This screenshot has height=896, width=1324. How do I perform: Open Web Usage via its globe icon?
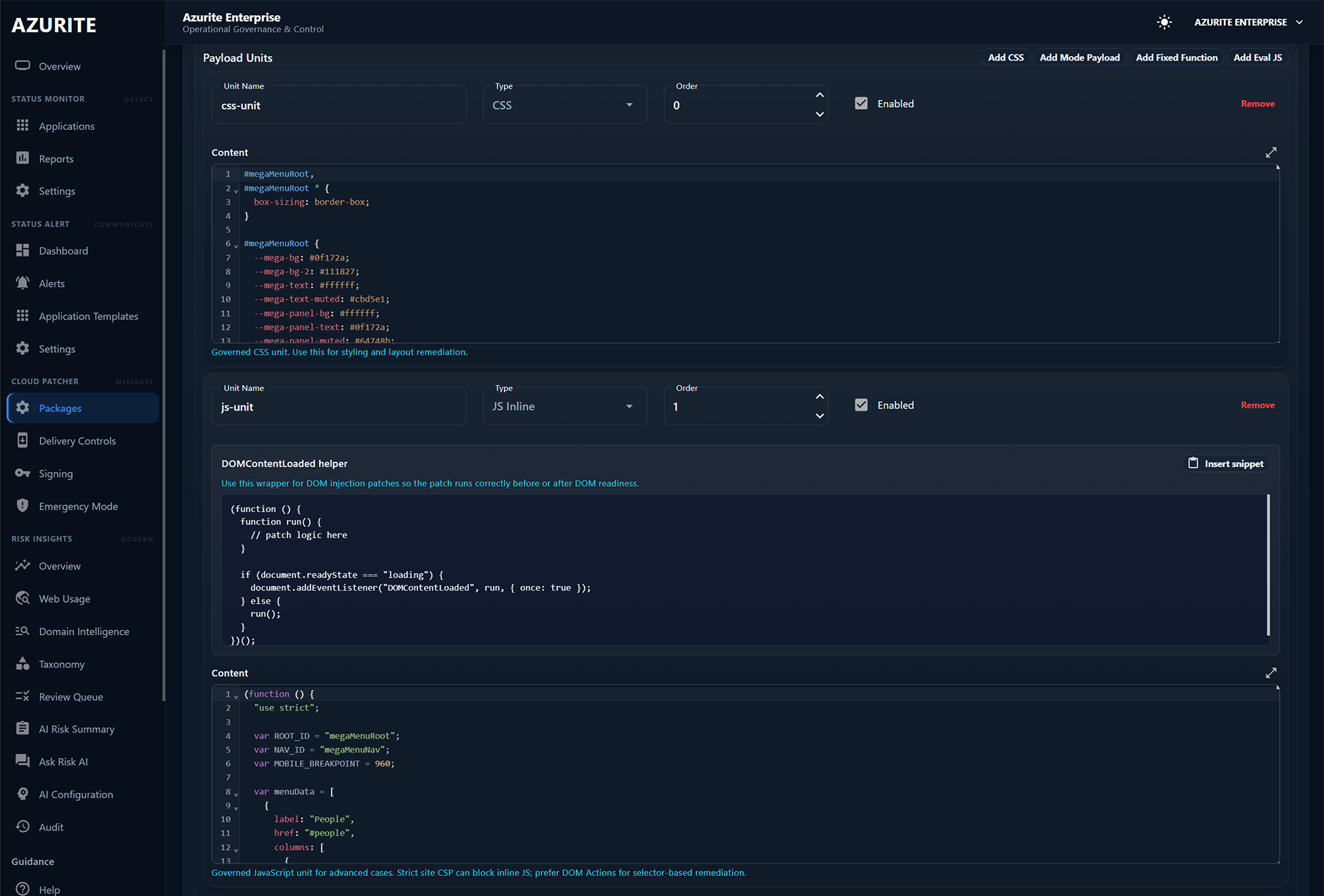pos(23,598)
